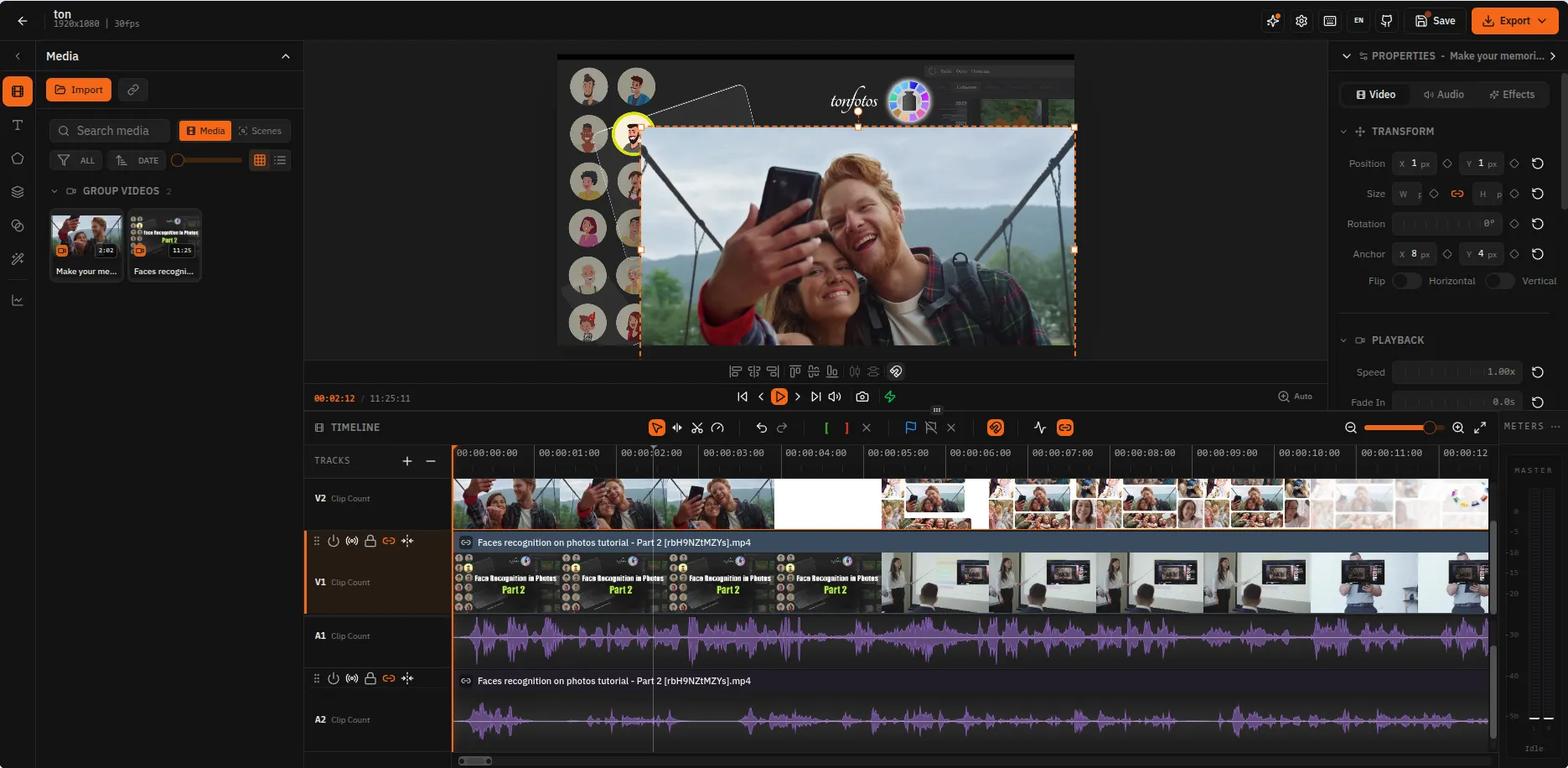
Task: Open the magic wand tool in sidebar
Action: coord(18,259)
